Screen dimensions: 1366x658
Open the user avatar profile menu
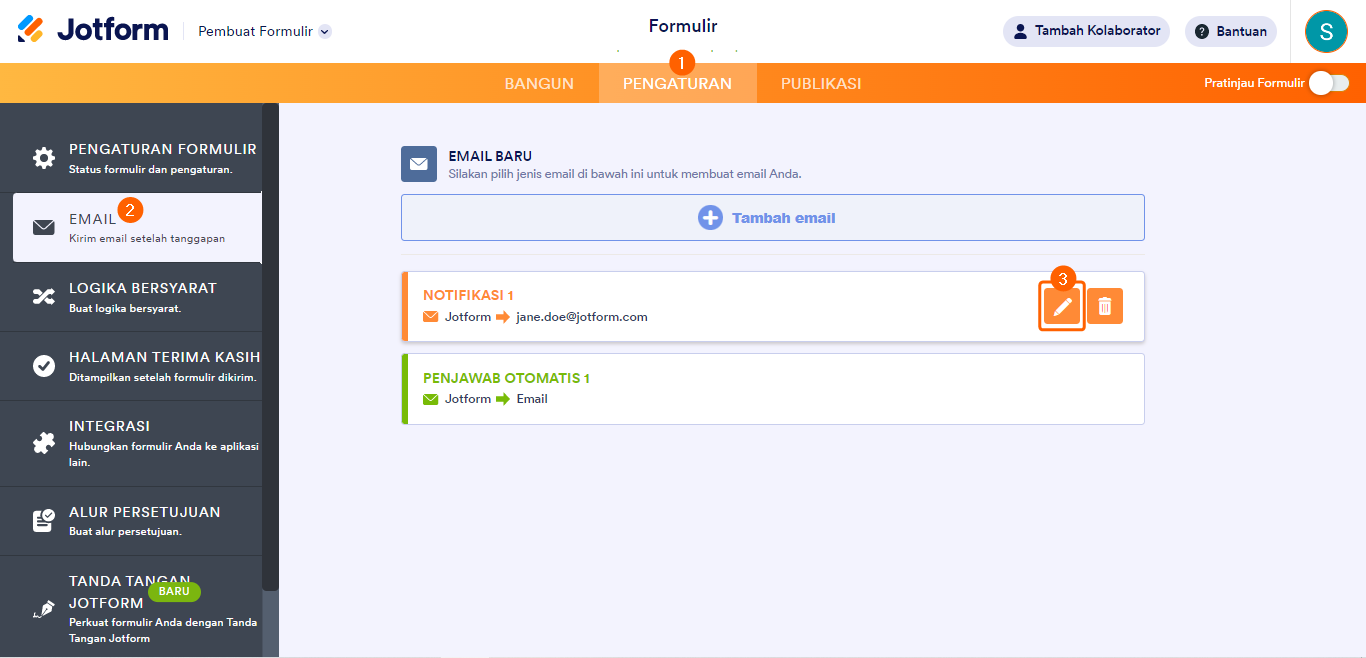pyautogui.click(x=1326, y=31)
